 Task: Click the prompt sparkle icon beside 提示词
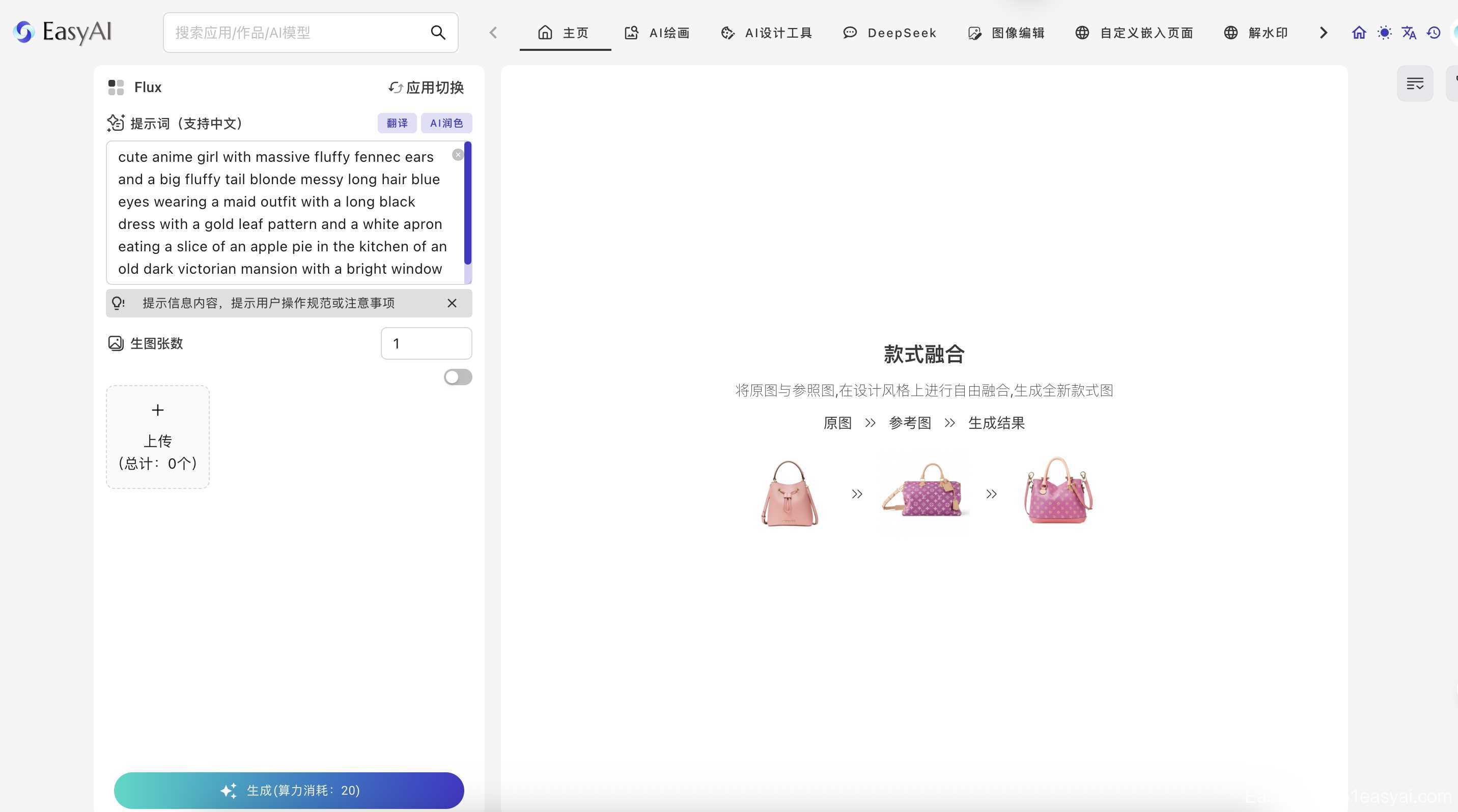click(x=116, y=123)
